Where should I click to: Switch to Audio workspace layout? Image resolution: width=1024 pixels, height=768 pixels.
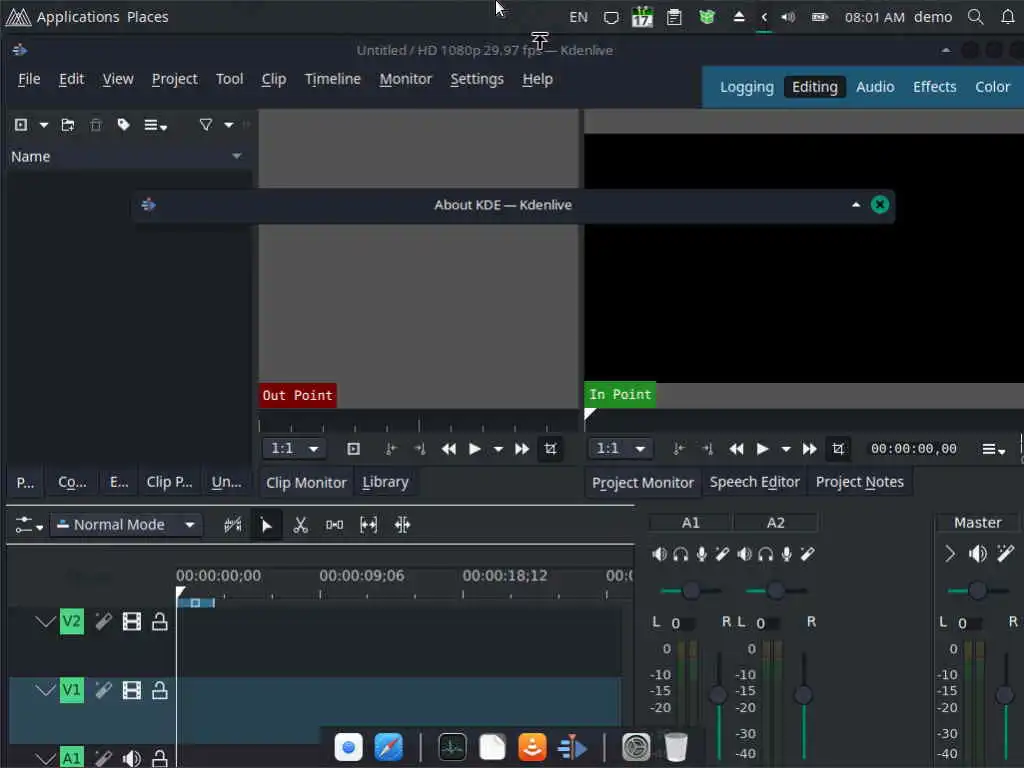(875, 87)
